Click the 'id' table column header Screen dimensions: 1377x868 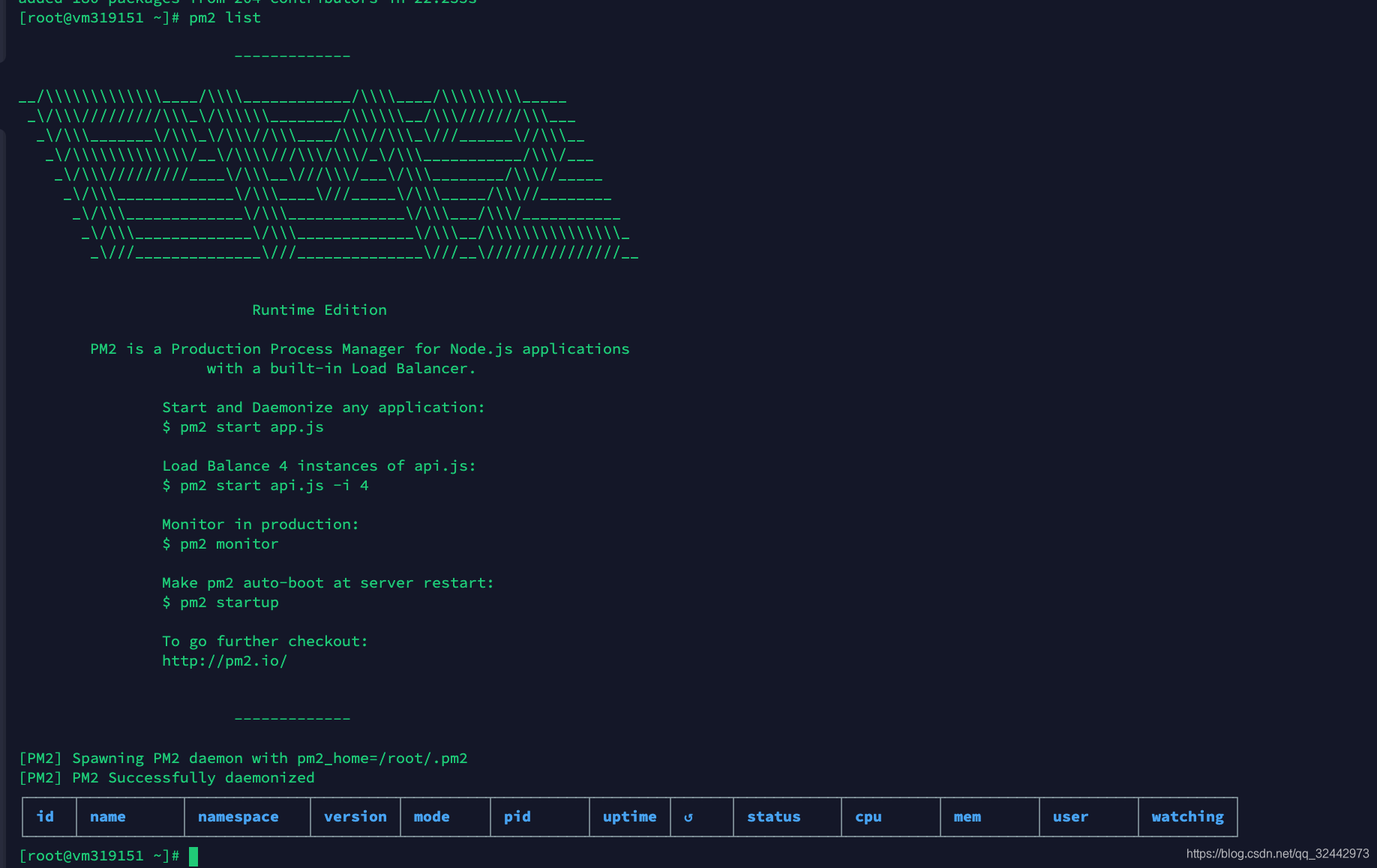click(45, 816)
